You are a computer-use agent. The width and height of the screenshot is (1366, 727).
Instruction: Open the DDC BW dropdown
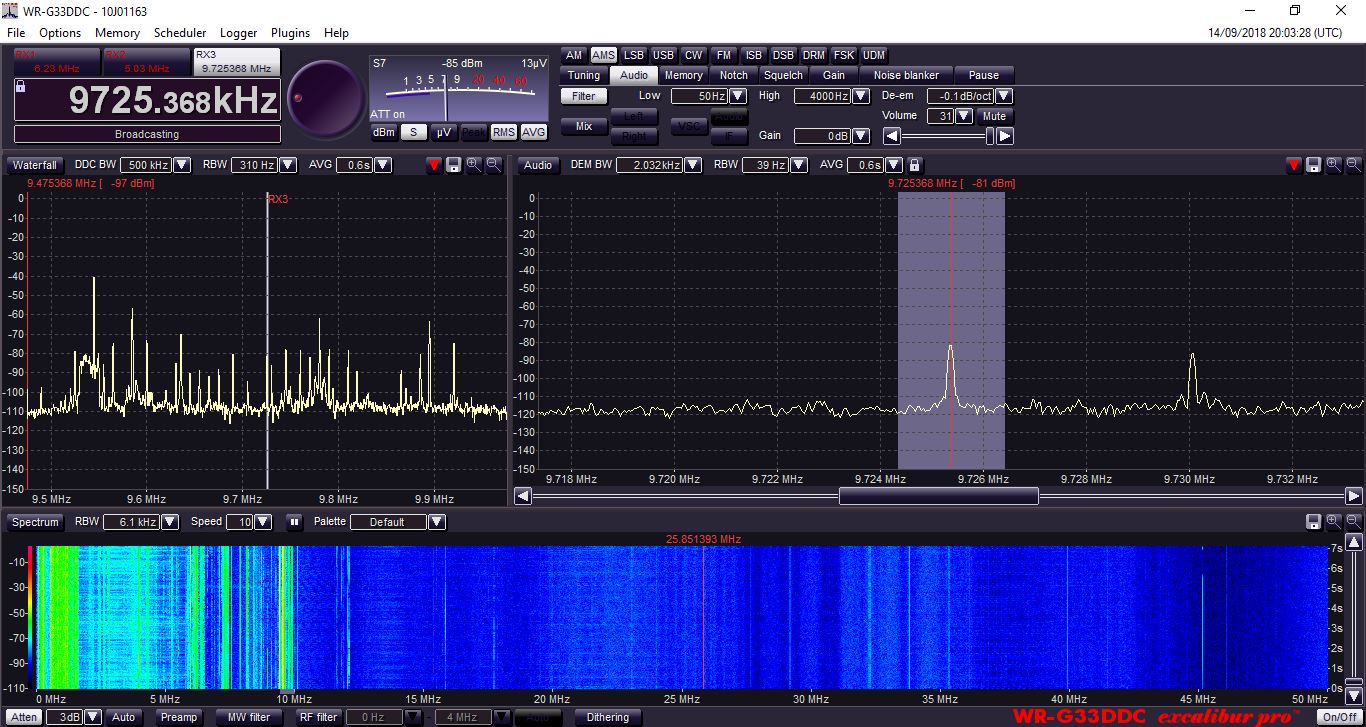[182, 165]
